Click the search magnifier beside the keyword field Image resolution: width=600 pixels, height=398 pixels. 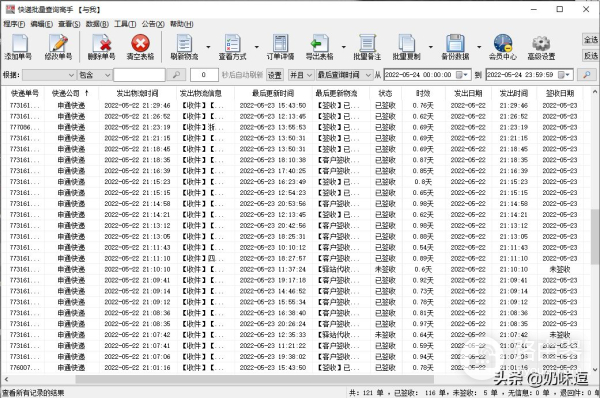[176, 75]
